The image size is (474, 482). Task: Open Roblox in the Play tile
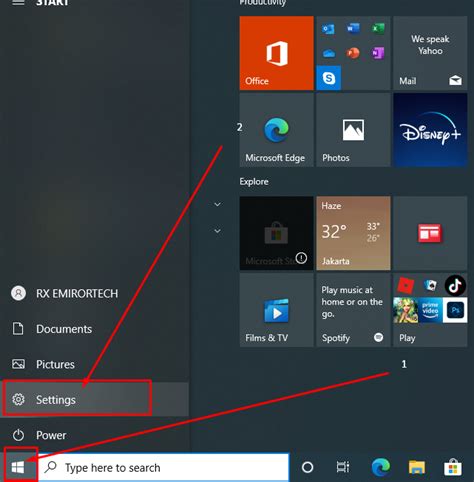click(x=405, y=286)
